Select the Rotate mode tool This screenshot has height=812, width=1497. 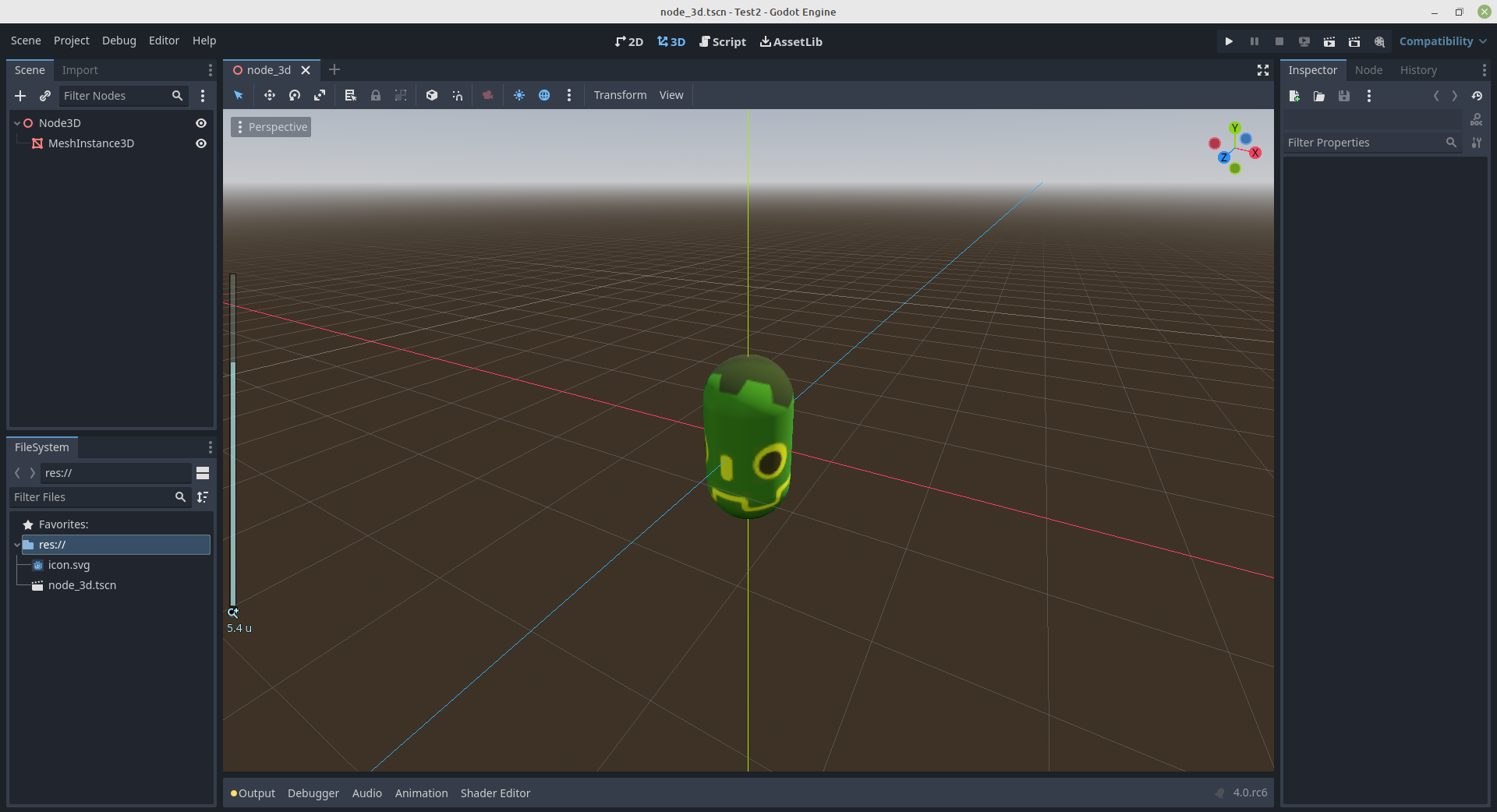(295, 95)
